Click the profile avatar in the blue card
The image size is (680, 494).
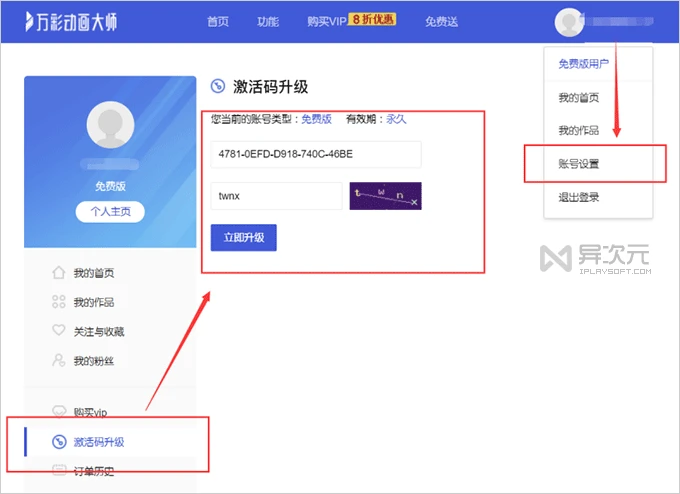point(110,125)
